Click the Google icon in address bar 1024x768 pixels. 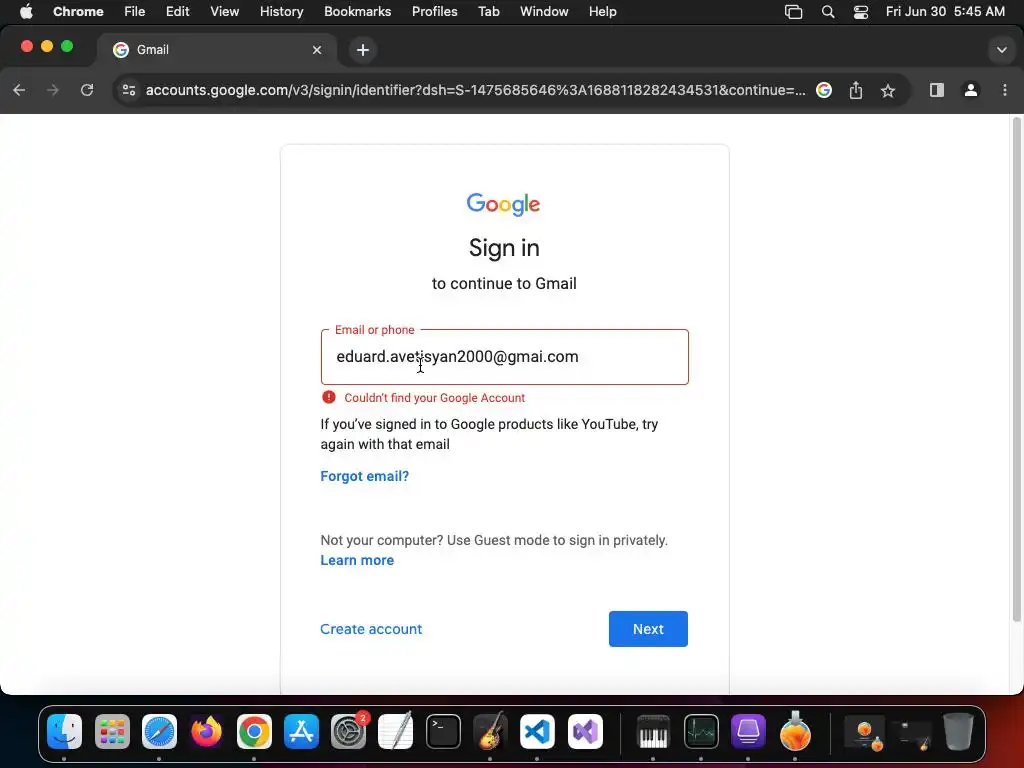coord(824,90)
